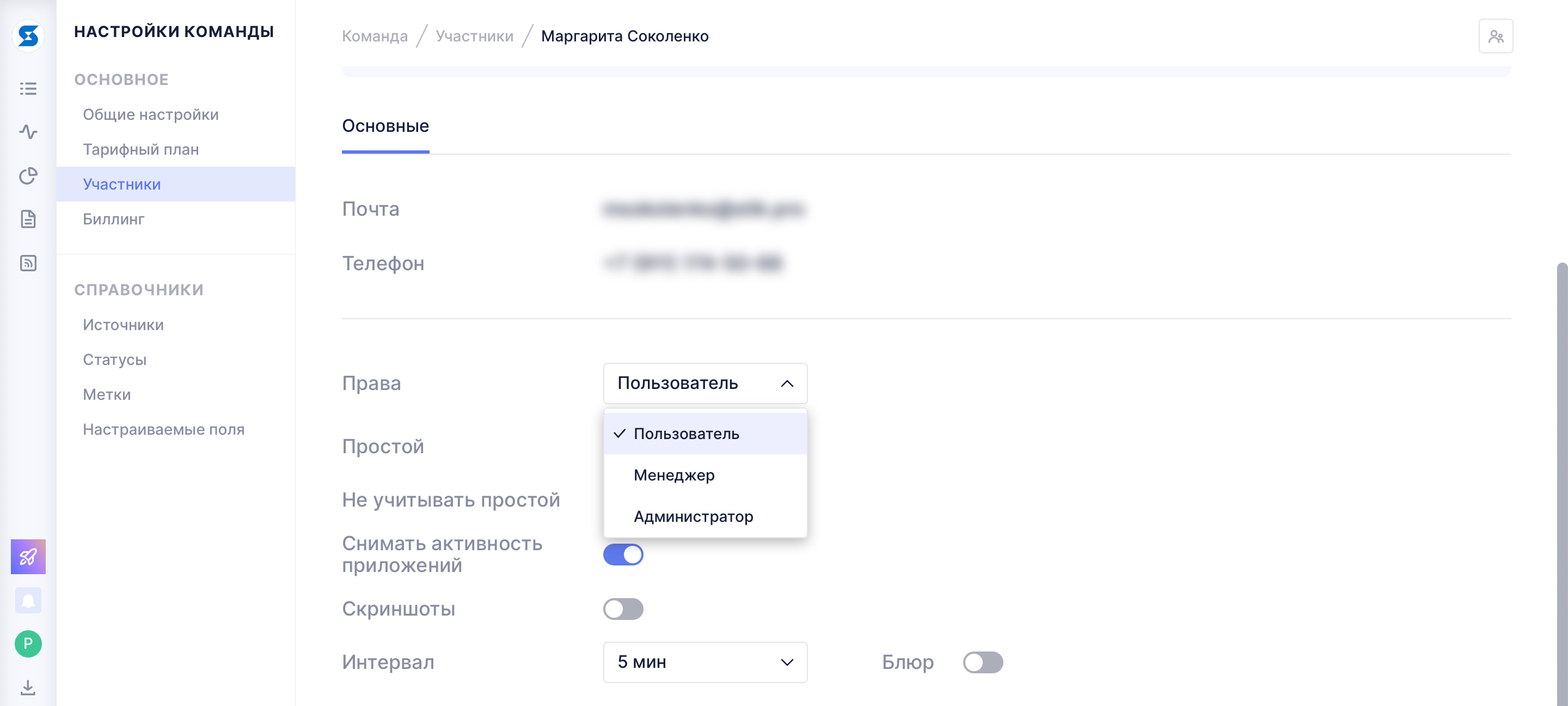
Task: Open Тарифный план settings
Action: [140, 149]
